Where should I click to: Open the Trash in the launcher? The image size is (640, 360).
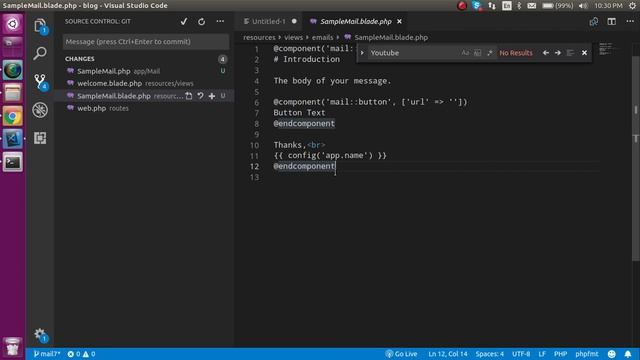[x=13, y=347]
